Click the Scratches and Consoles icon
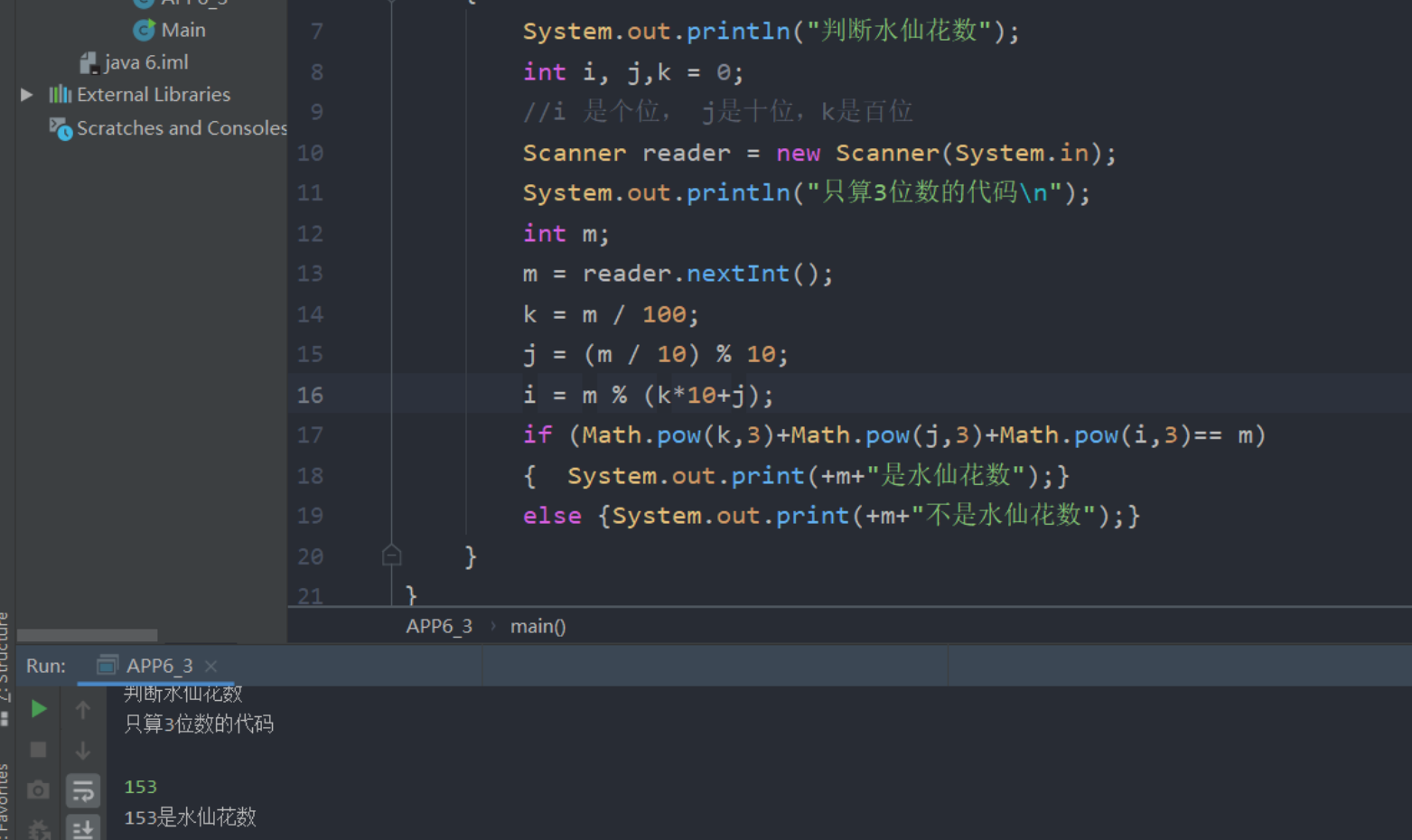The width and height of the screenshot is (1412, 840). tap(61, 128)
